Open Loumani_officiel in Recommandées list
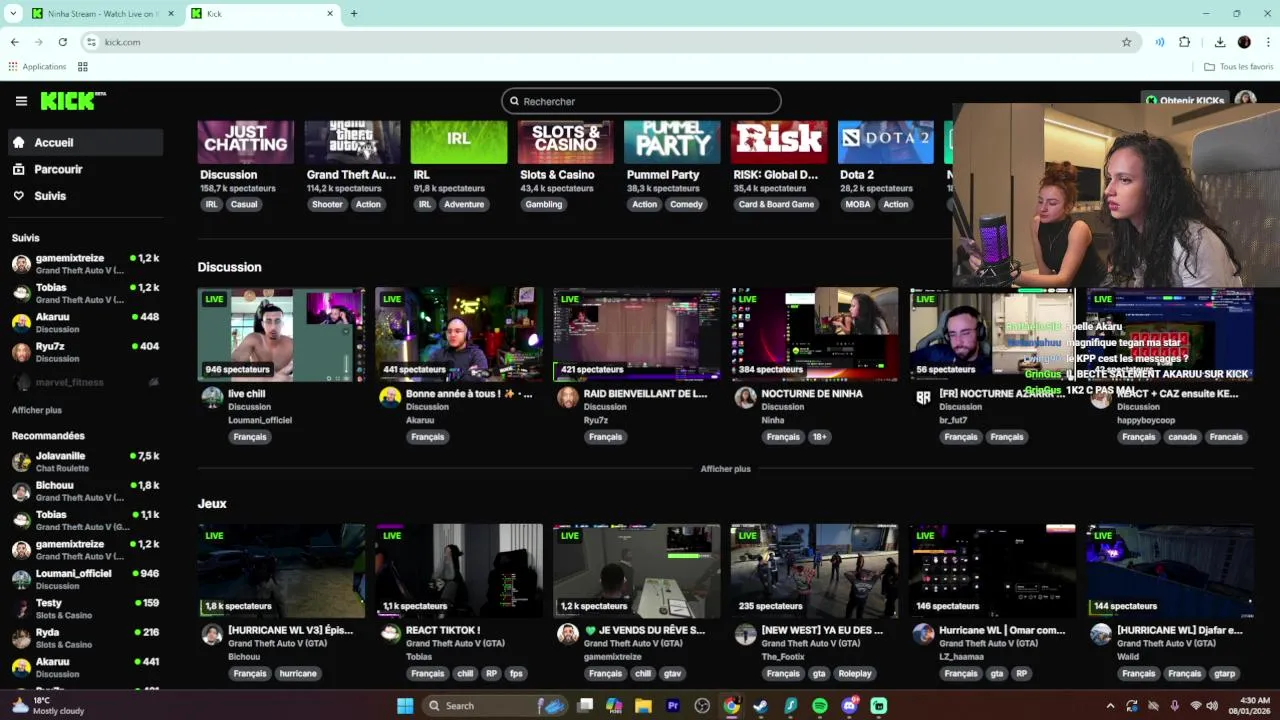Screen dimensions: 1280x720 point(86,579)
